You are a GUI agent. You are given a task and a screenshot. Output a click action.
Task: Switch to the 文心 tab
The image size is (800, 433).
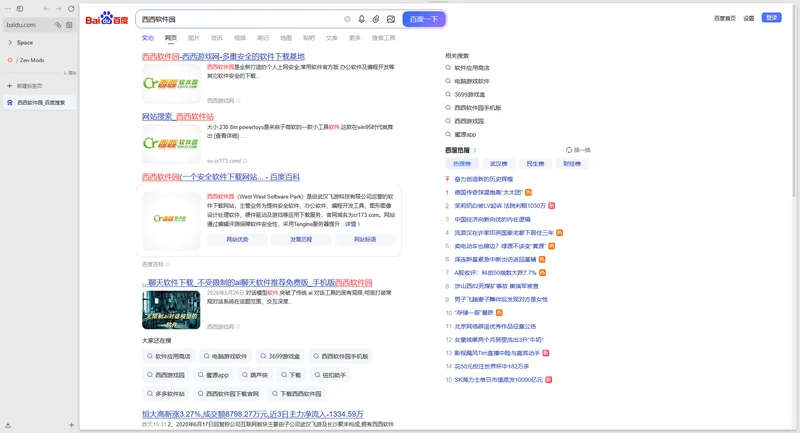(x=147, y=38)
